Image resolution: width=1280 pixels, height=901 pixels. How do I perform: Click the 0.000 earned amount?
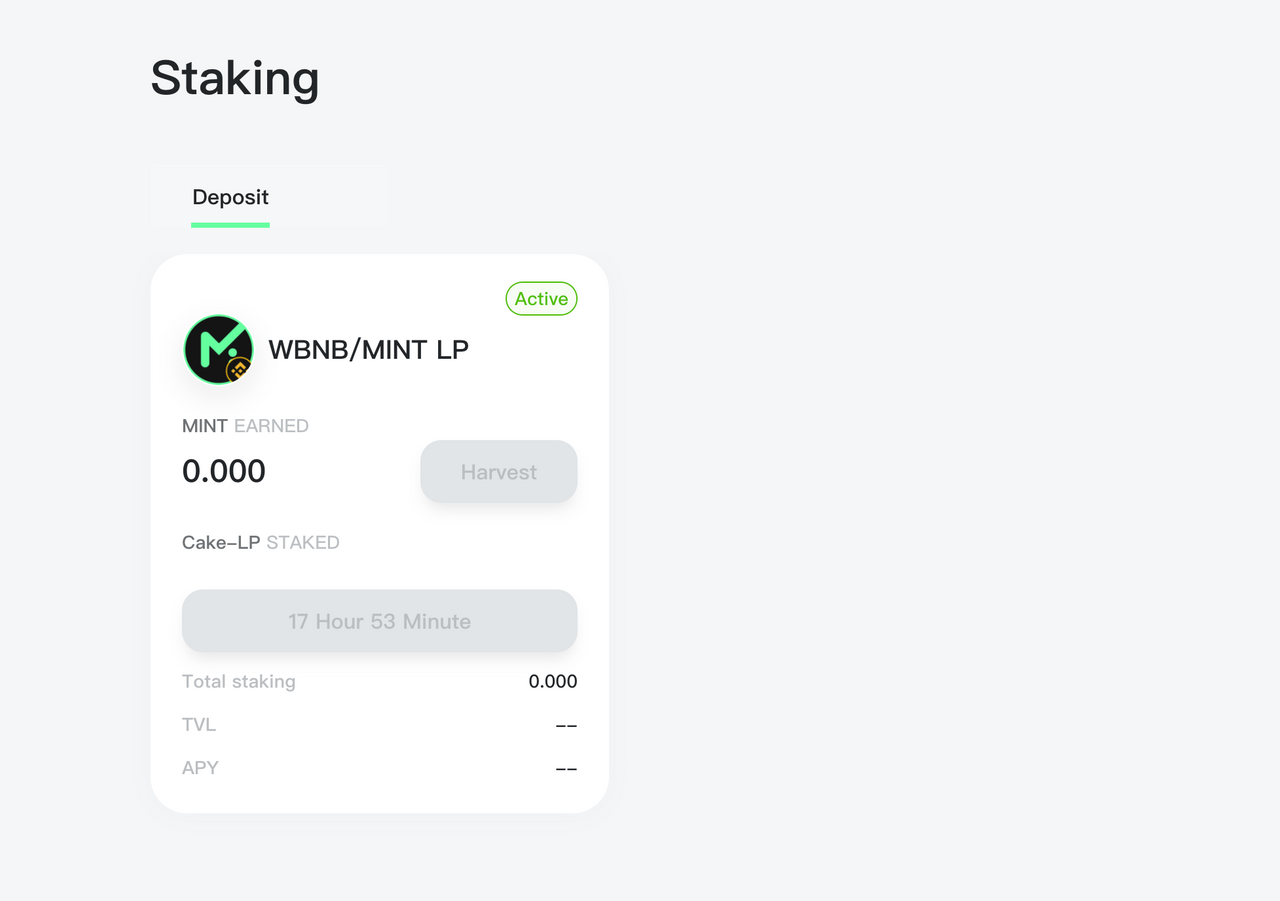click(x=224, y=471)
